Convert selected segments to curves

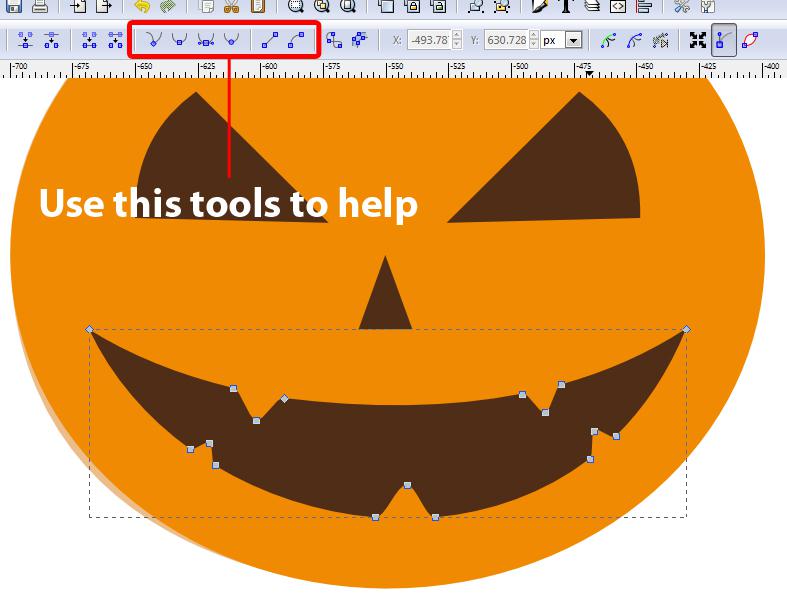click(296, 41)
